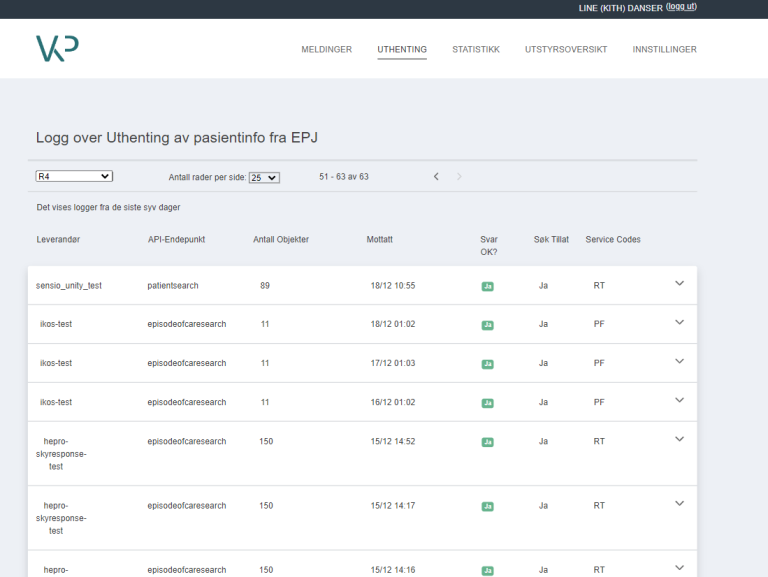The image size is (768, 577).
Task: Open the rows per page dropdown
Action: tap(264, 177)
